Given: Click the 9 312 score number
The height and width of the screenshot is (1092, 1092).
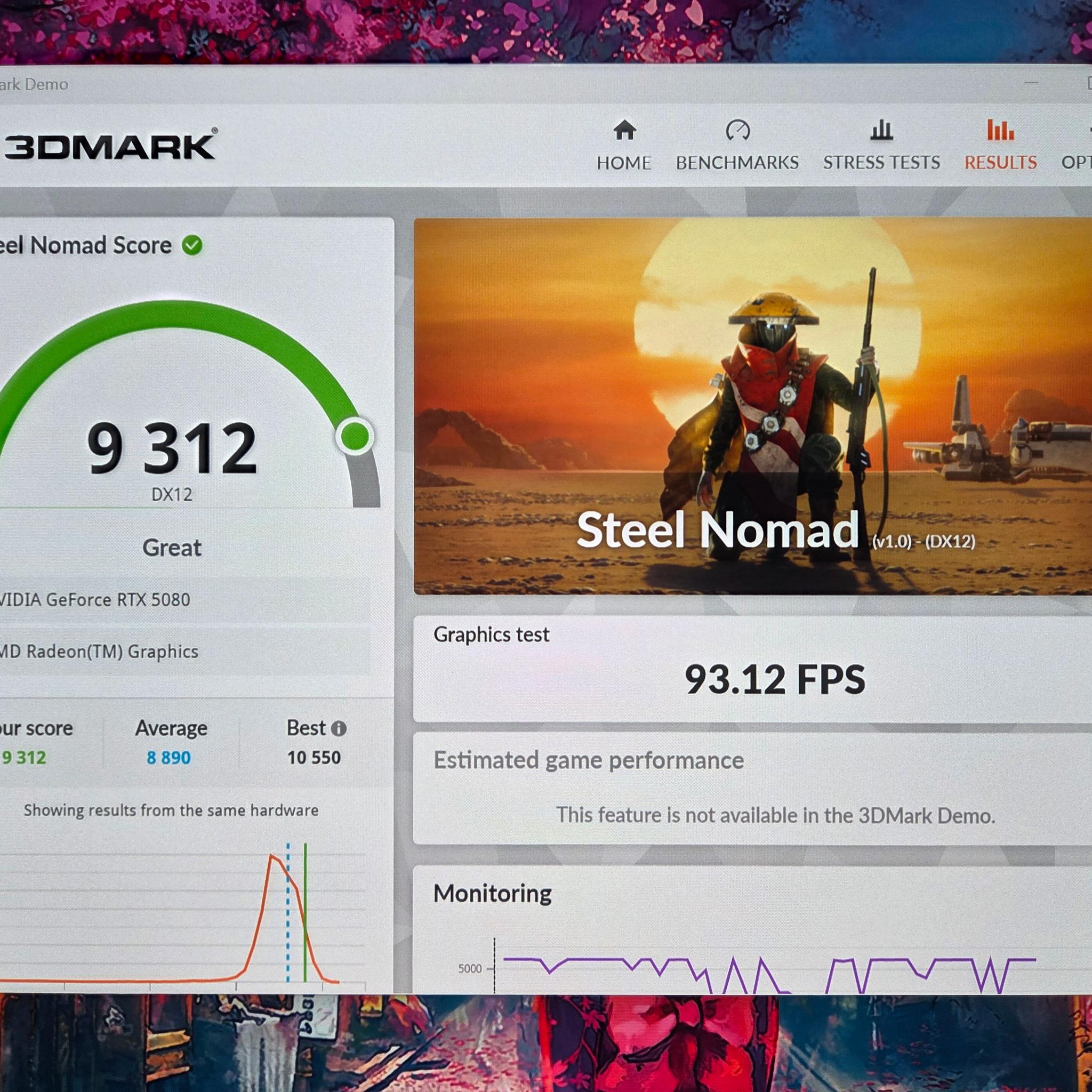Looking at the screenshot, I should tap(172, 448).
